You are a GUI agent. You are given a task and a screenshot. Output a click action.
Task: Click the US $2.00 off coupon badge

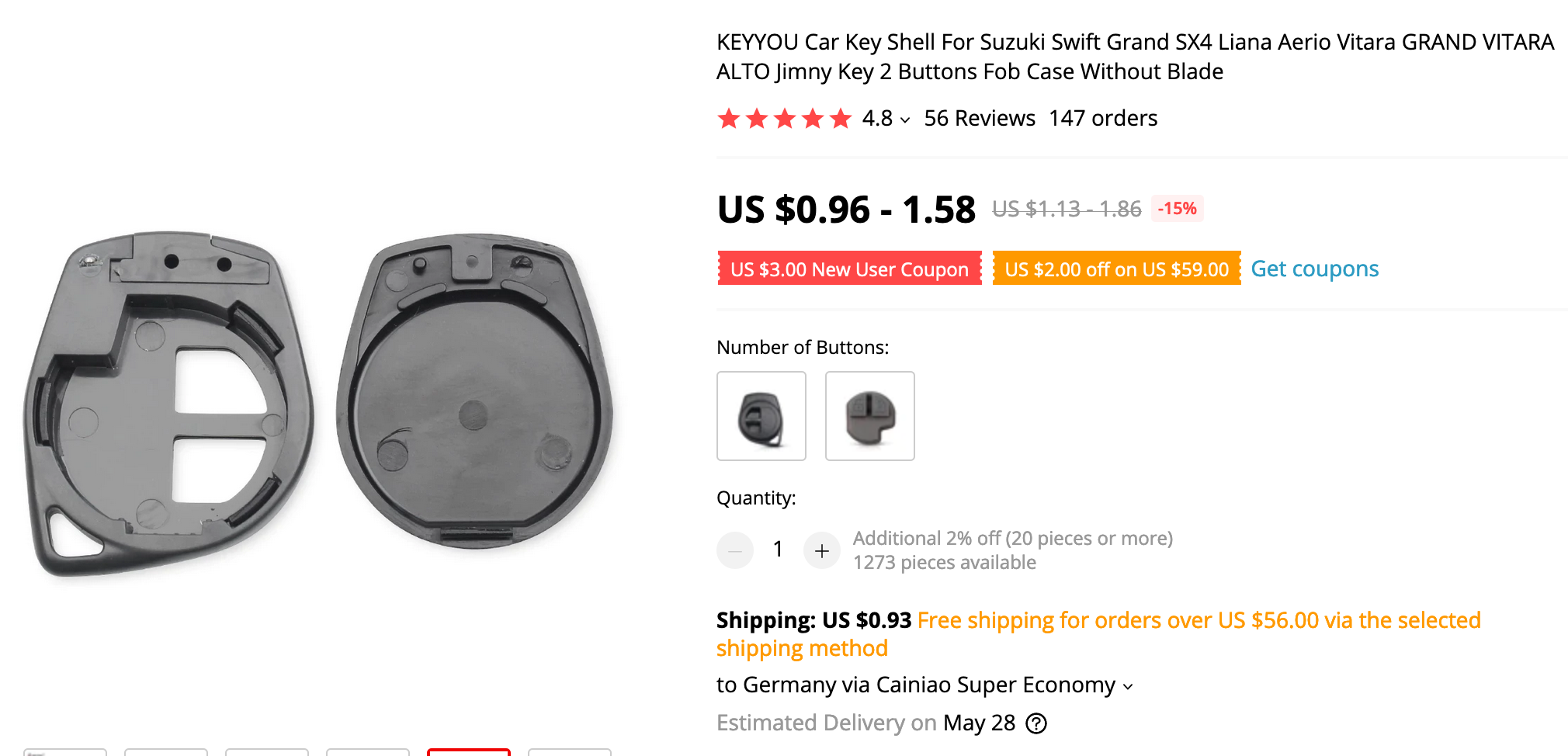[x=1116, y=269]
